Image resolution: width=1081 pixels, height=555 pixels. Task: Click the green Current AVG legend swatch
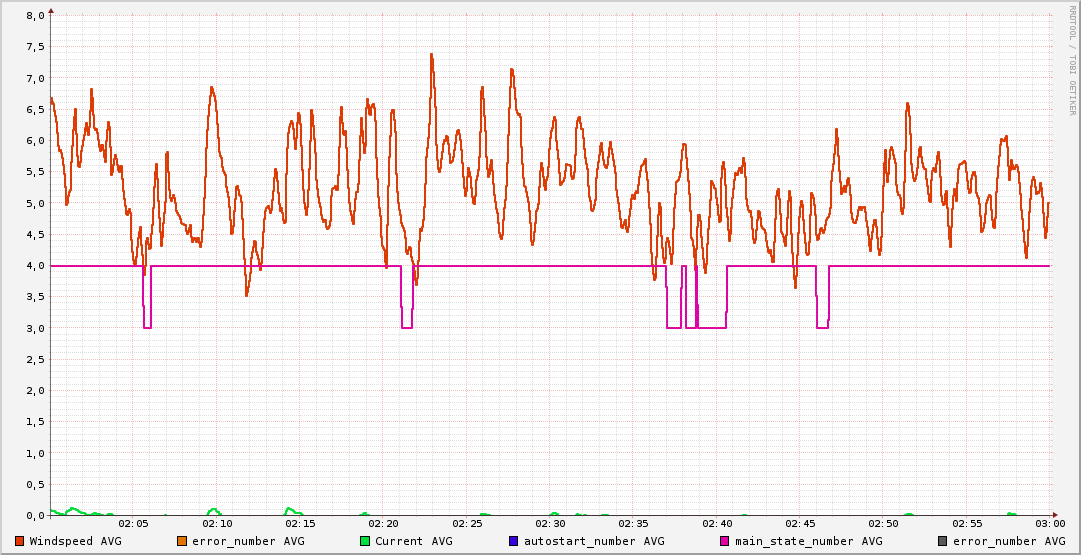tap(365, 541)
